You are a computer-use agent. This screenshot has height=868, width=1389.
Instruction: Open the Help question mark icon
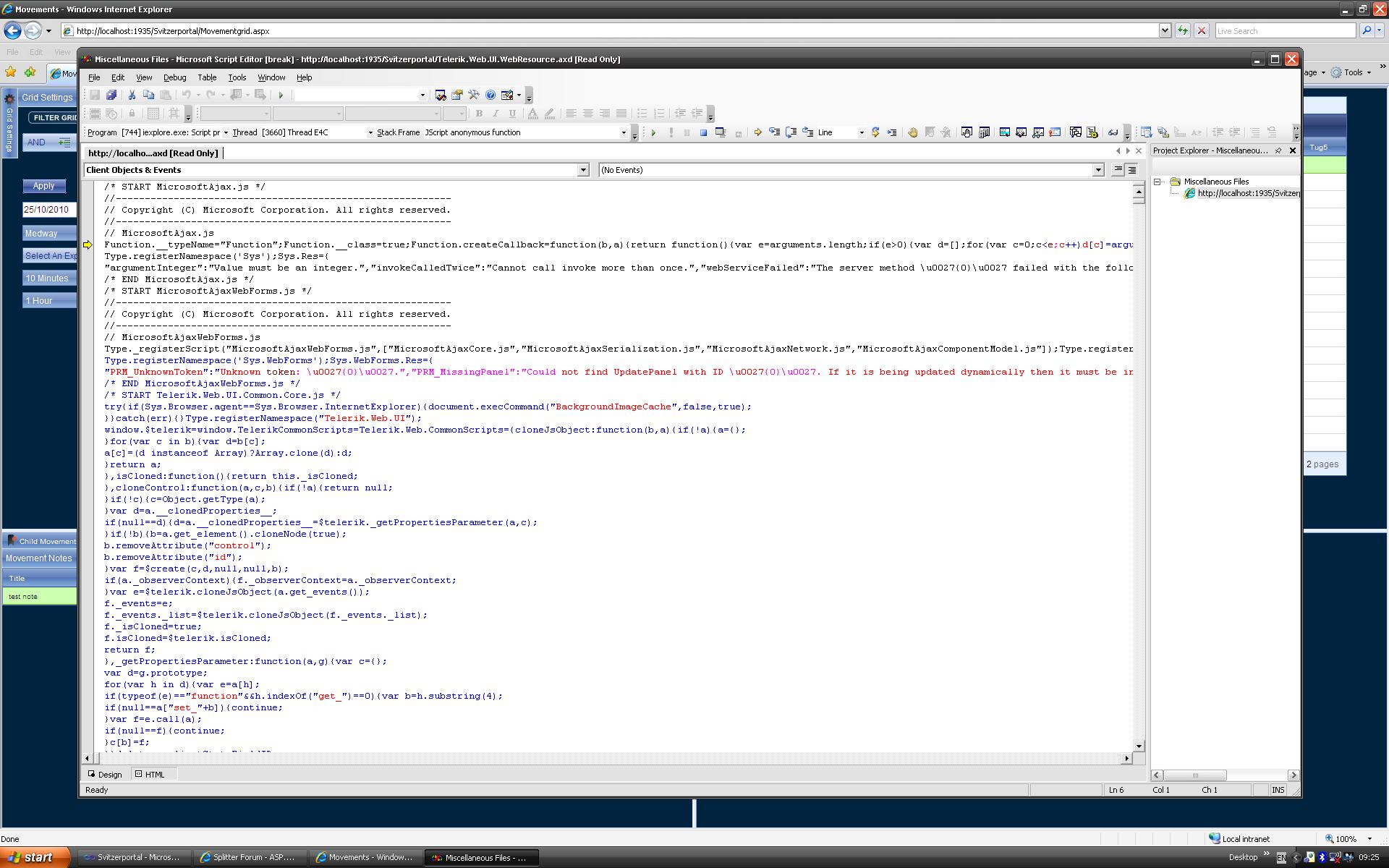(490, 95)
